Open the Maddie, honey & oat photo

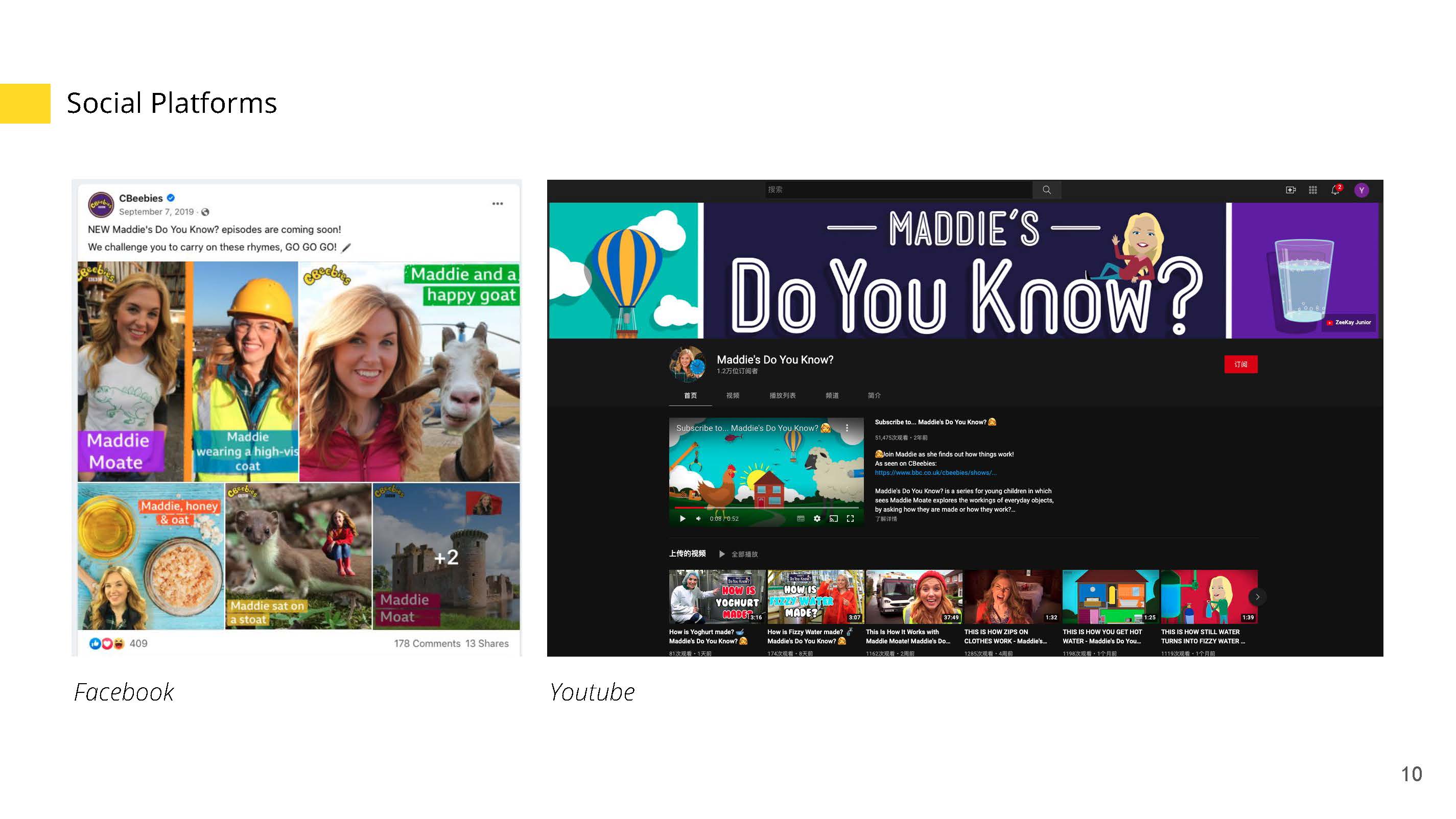point(151,557)
